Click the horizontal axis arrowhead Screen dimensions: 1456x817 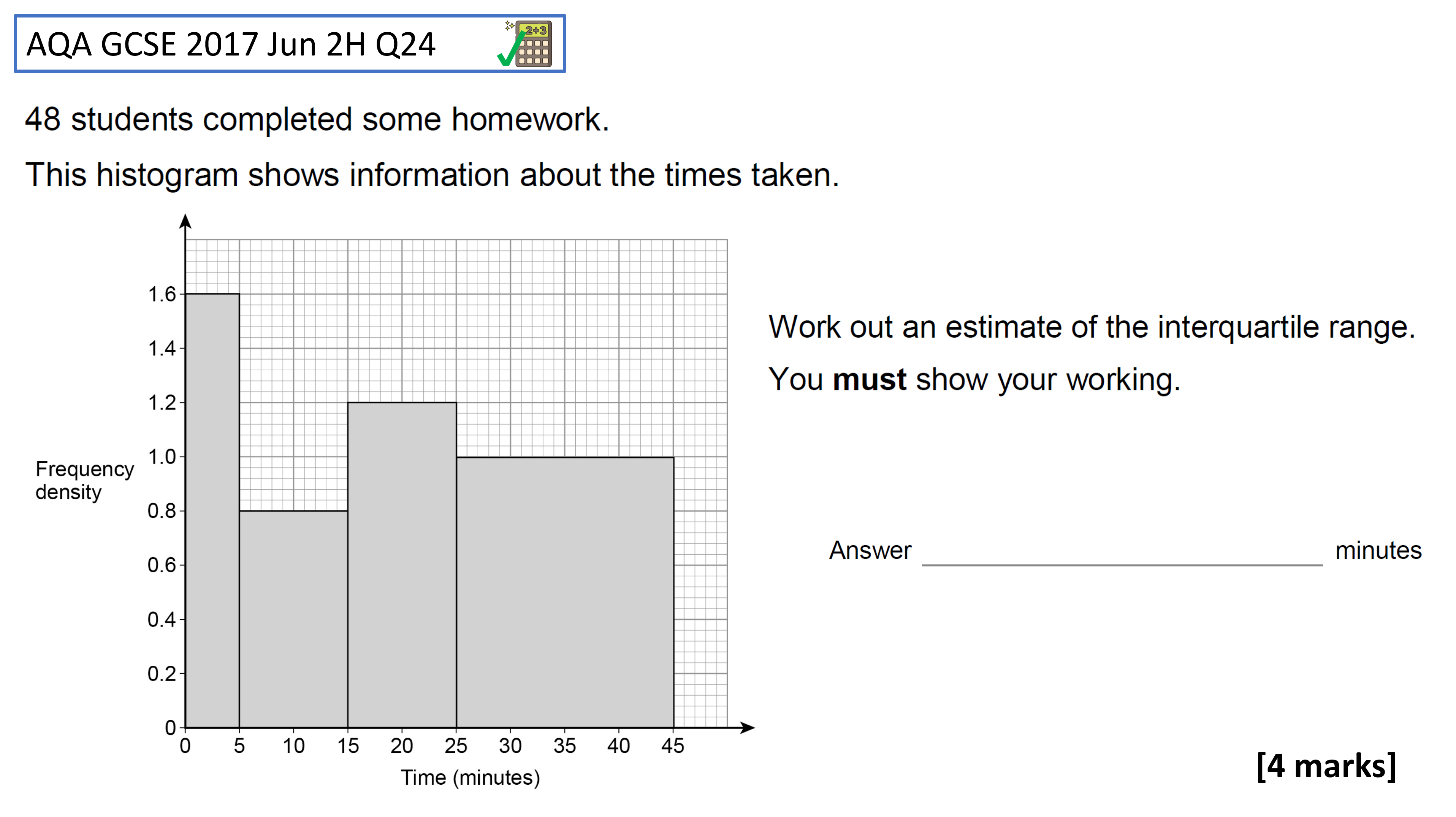pos(747,728)
